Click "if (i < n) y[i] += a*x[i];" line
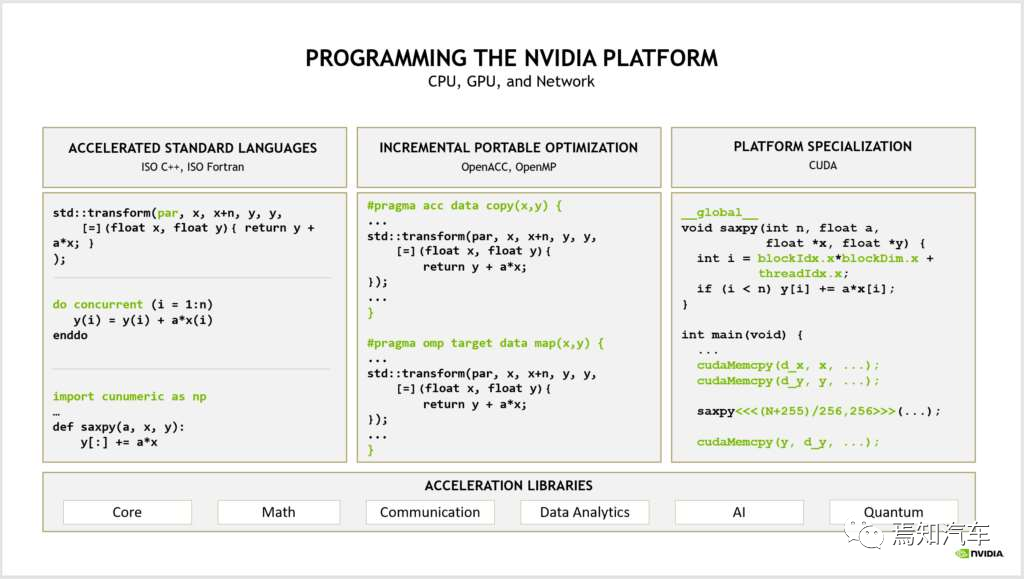Image resolution: width=1024 pixels, height=579 pixels. tap(796, 289)
